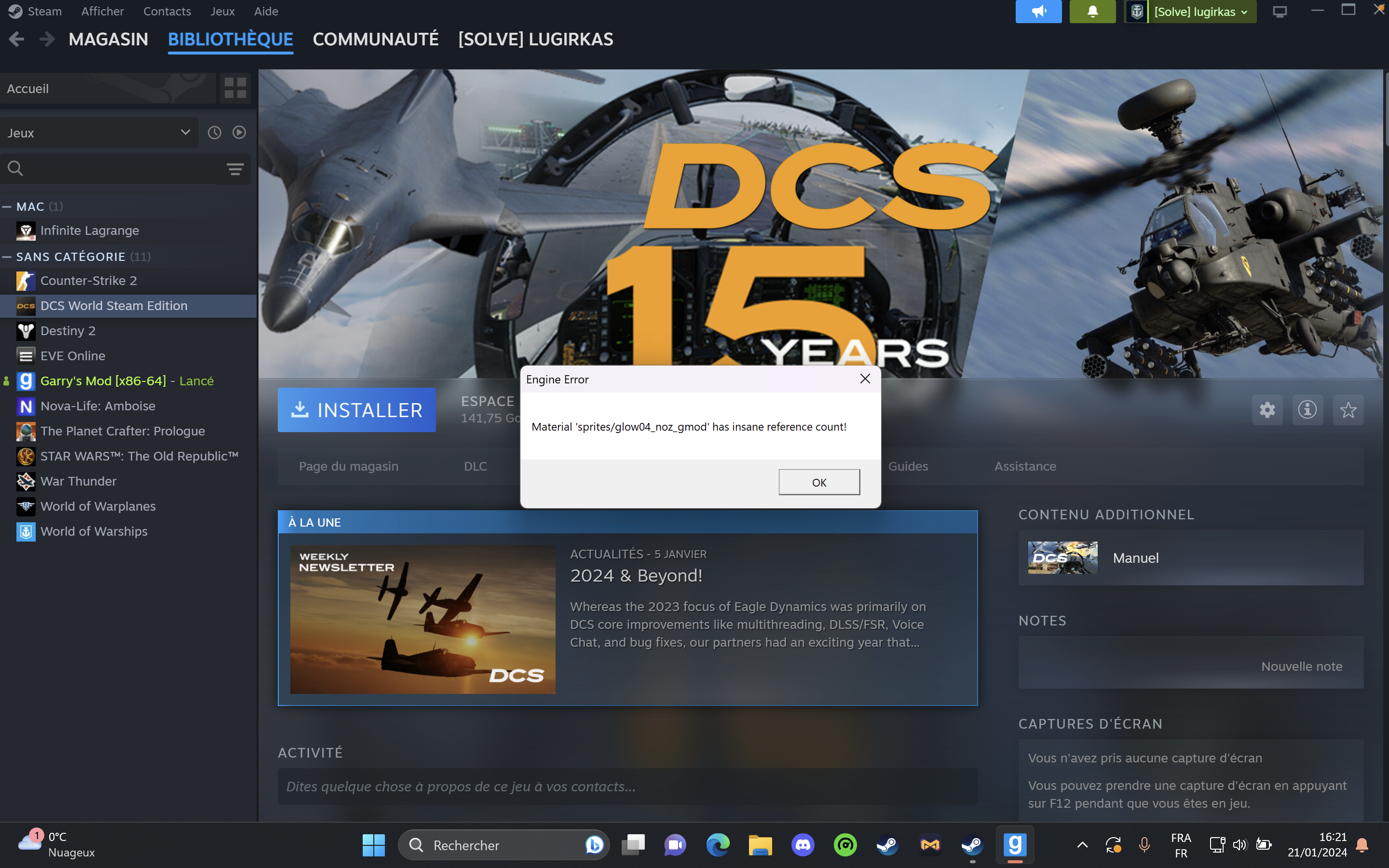1389x868 pixels.
Task: Click OK in Engine Error dialog
Action: pos(819,482)
